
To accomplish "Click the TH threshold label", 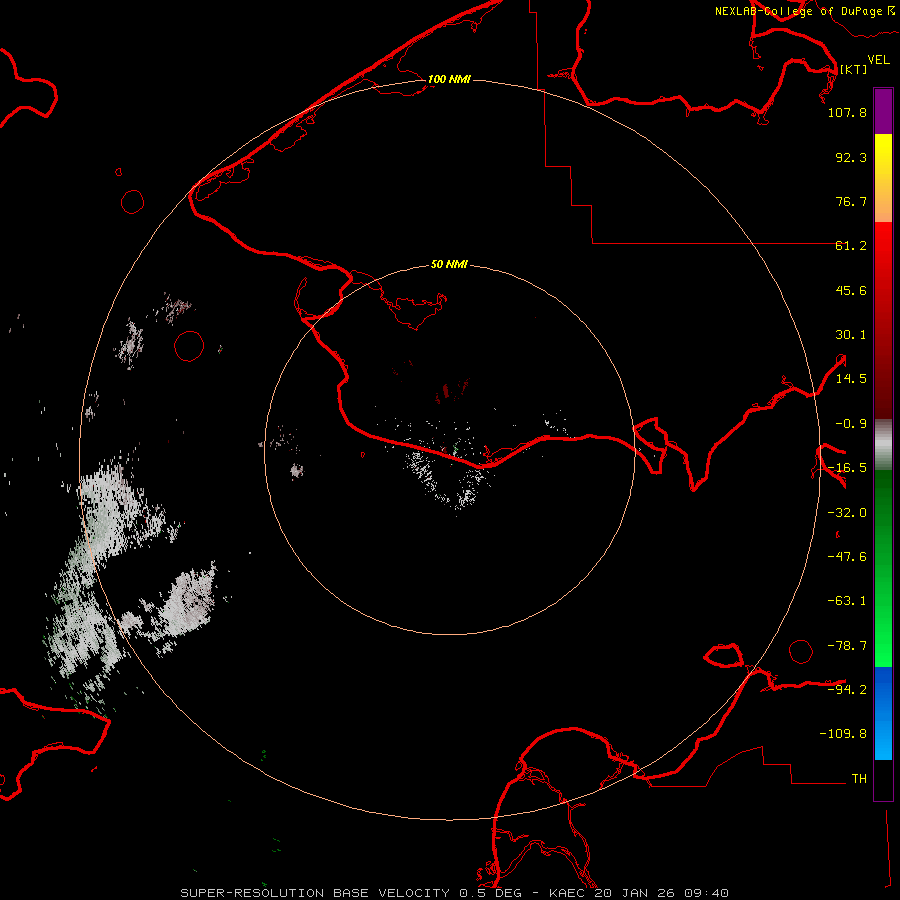I will coord(859,779).
